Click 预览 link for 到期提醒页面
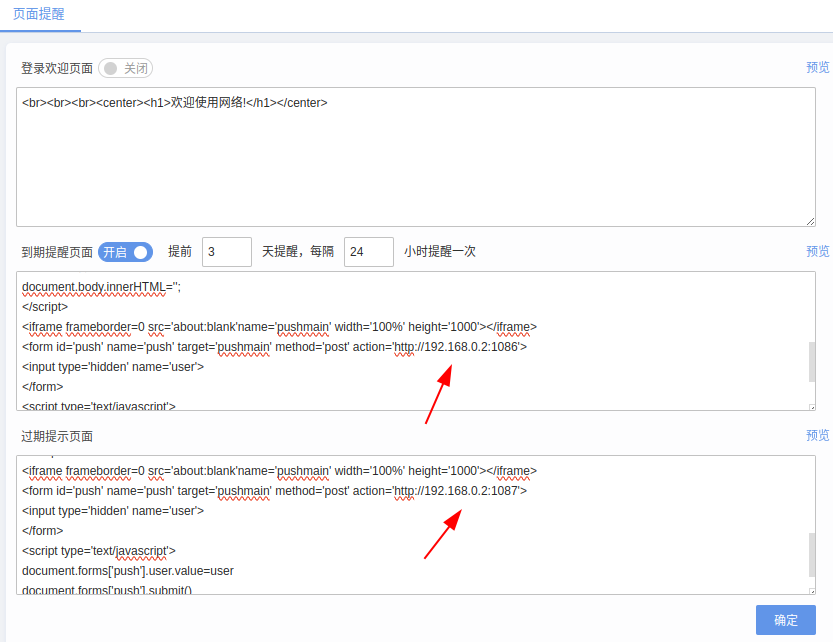Screen dimensions: 833x642 (817, 252)
